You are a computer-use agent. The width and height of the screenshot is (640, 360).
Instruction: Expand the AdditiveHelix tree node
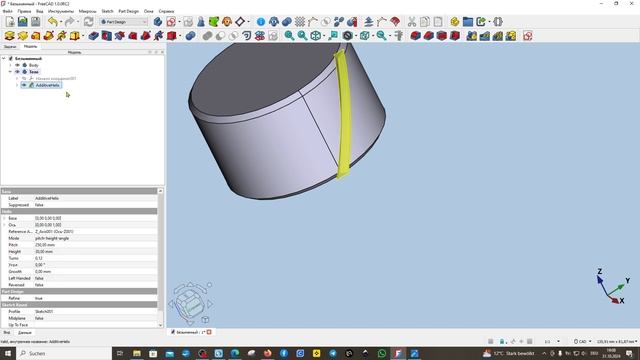click(x=17, y=85)
